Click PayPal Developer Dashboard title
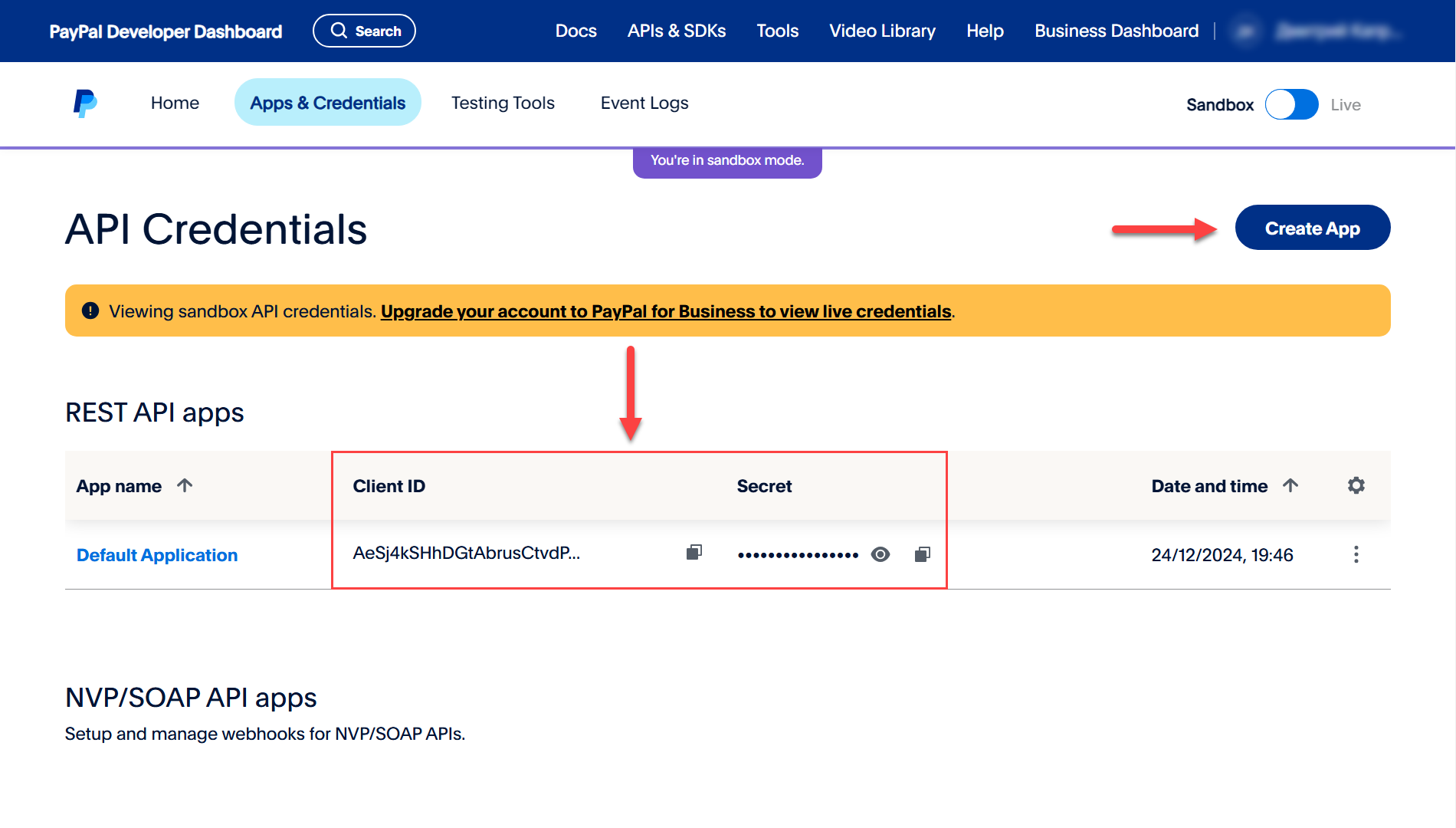Image resolution: width=1456 pixels, height=828 pixels. (x=166, y=31)
